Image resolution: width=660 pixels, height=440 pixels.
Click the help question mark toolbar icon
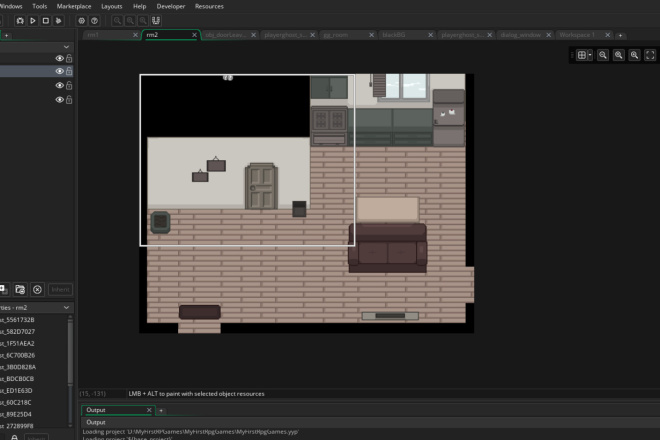(95, 21)
